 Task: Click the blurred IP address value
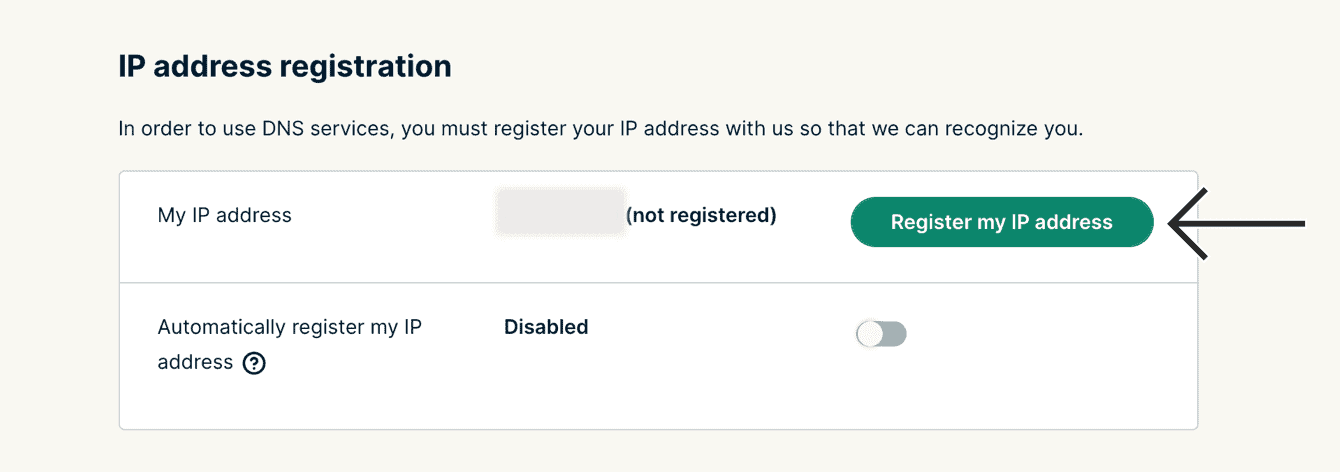(560, 216)
